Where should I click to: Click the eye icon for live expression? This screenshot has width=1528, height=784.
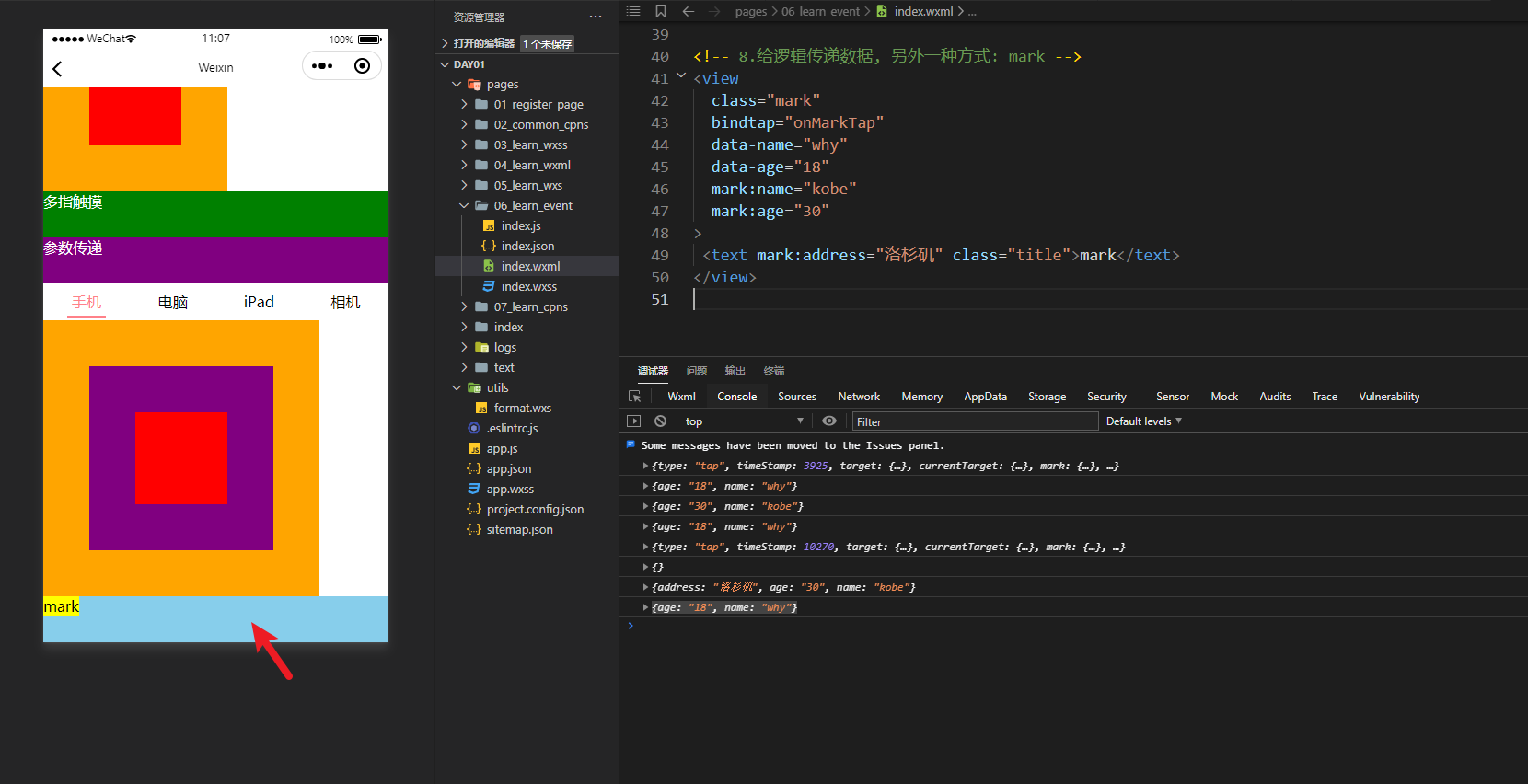[829, 421]
